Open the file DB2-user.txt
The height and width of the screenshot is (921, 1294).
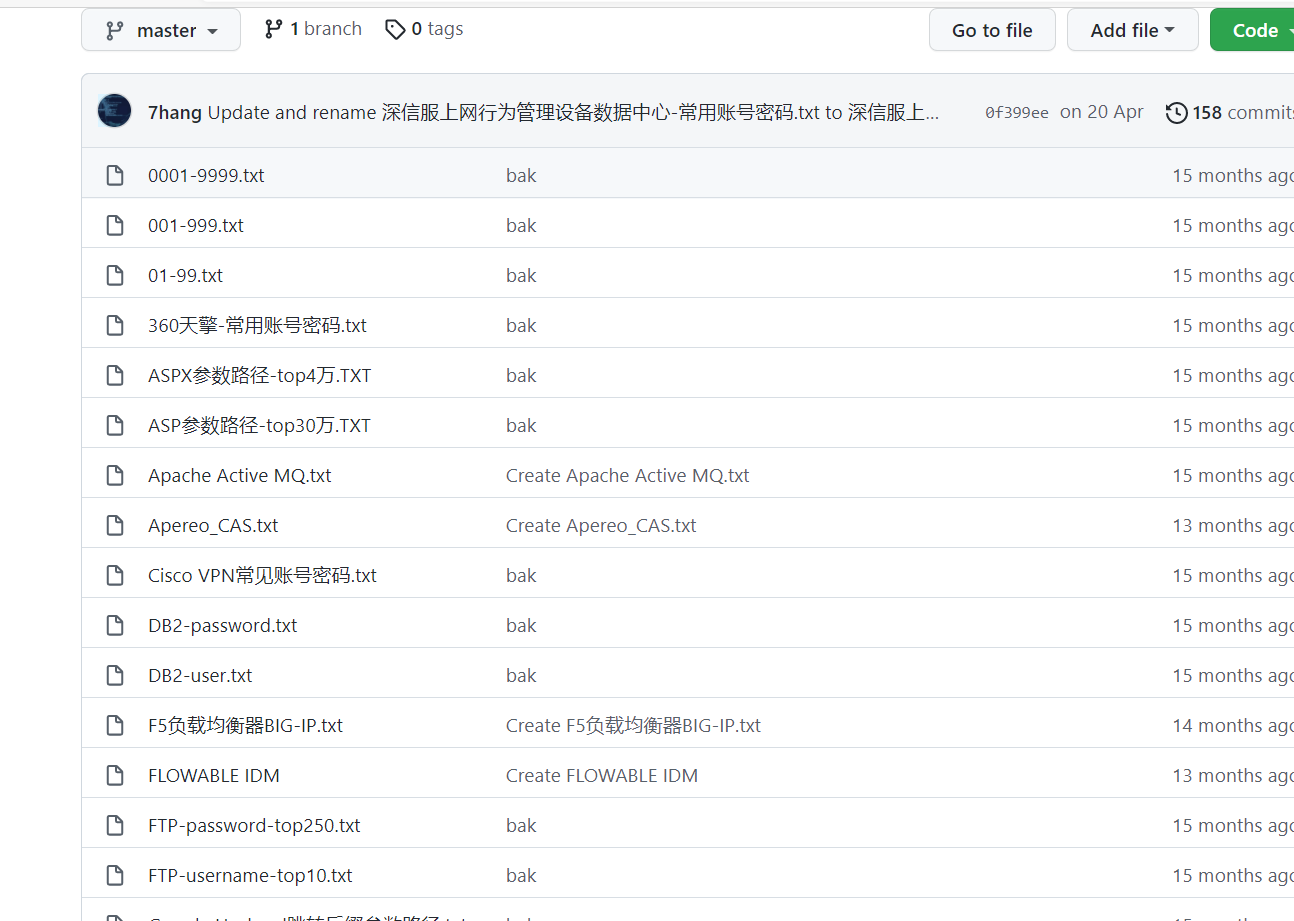(200, 676)
